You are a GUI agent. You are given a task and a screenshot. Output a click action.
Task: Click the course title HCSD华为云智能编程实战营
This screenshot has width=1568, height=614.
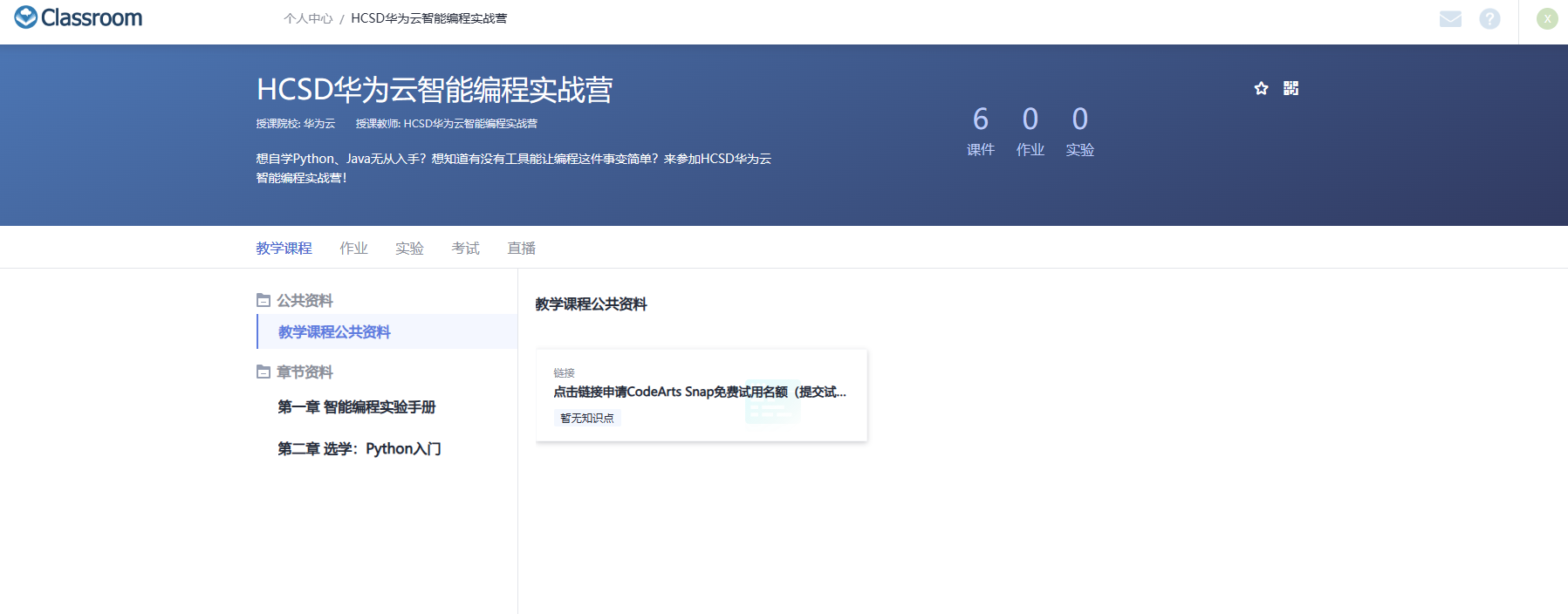point(435,90)
